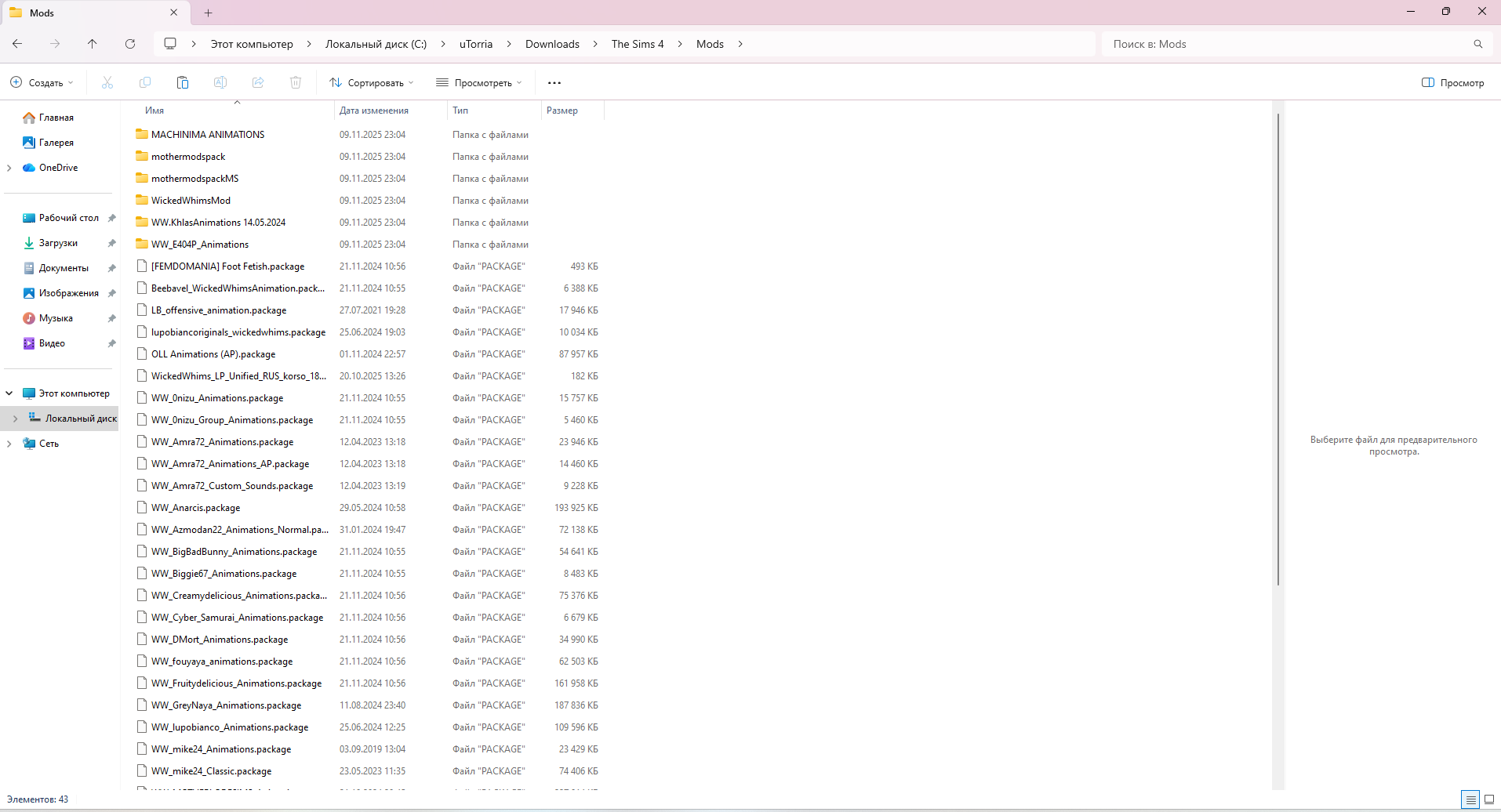Collapse the Этот компьютер tree node
The width and height of the screenshot is (1501, 812).
pos(9,393)
